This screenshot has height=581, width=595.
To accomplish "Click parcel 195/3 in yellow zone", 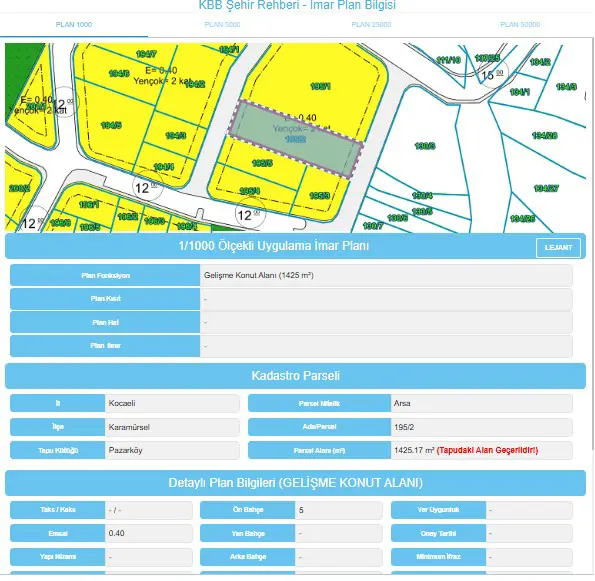I will coord(320,195).
